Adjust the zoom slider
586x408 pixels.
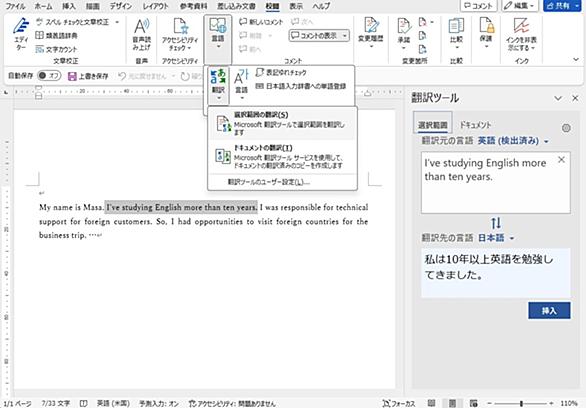click(x=521, y=404)
